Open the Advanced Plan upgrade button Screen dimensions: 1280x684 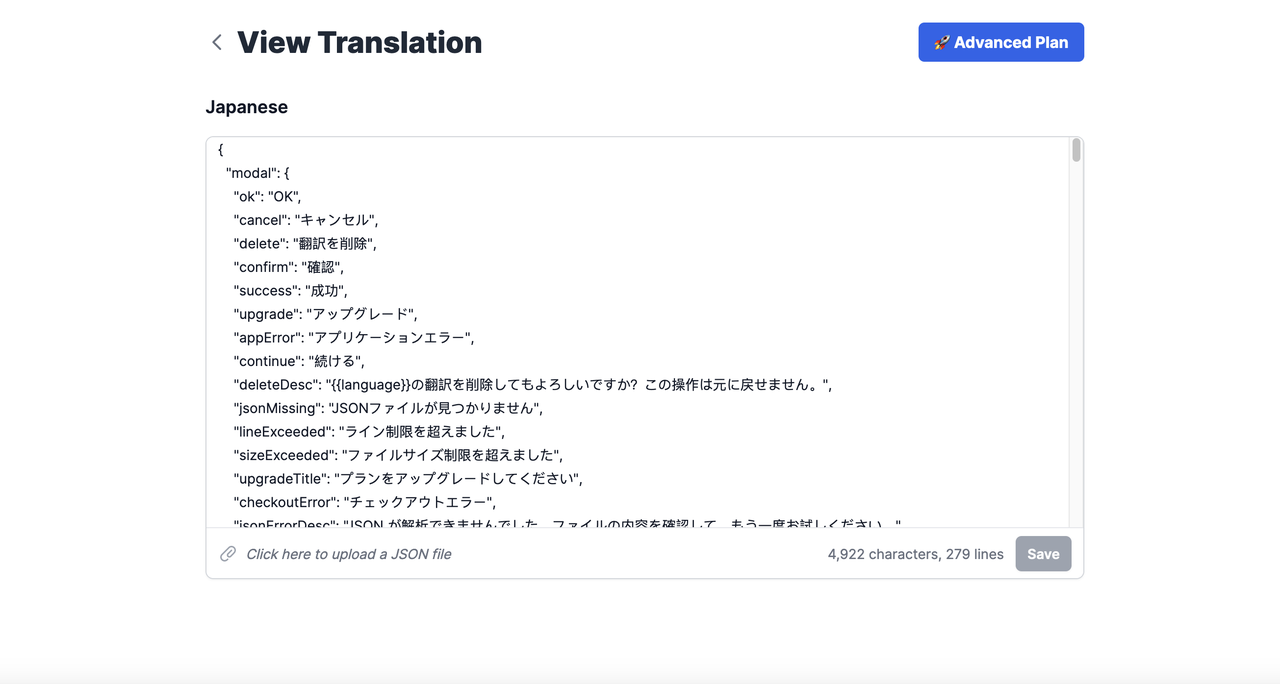tap(1001, 42)
